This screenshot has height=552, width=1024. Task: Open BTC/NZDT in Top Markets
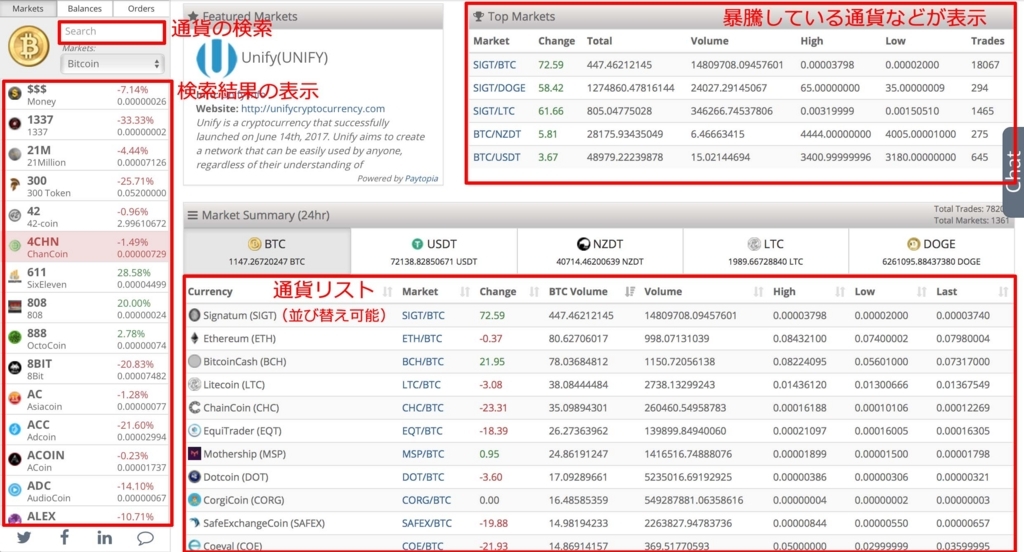click(497, 134)
